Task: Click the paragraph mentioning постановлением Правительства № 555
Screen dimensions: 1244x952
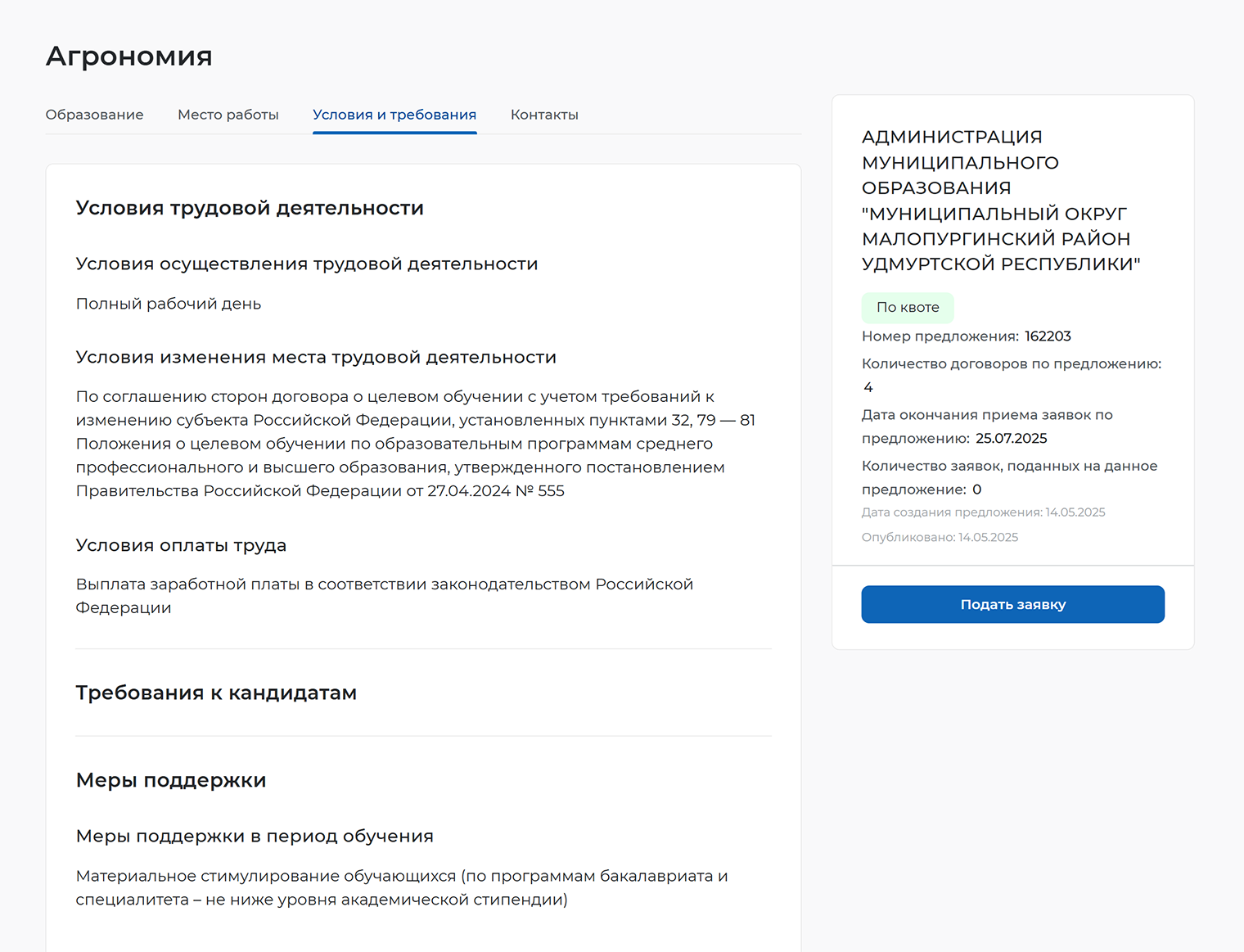Action: coord(416,444)
